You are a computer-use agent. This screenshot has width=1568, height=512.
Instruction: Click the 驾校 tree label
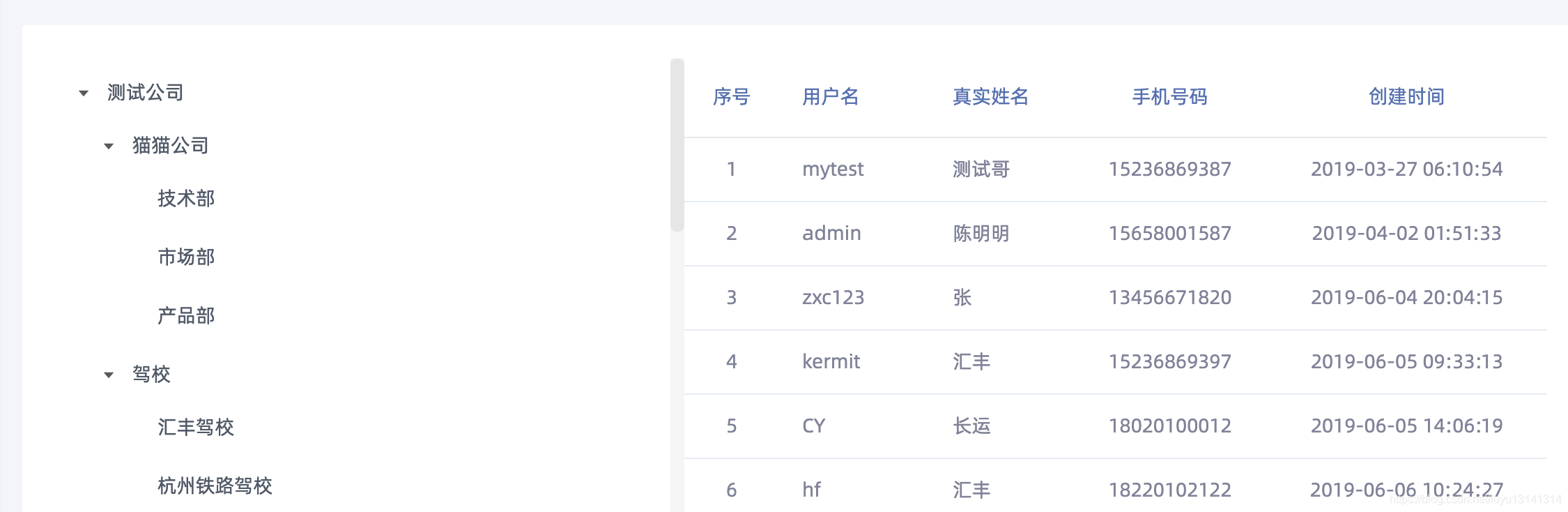point(151,375)
